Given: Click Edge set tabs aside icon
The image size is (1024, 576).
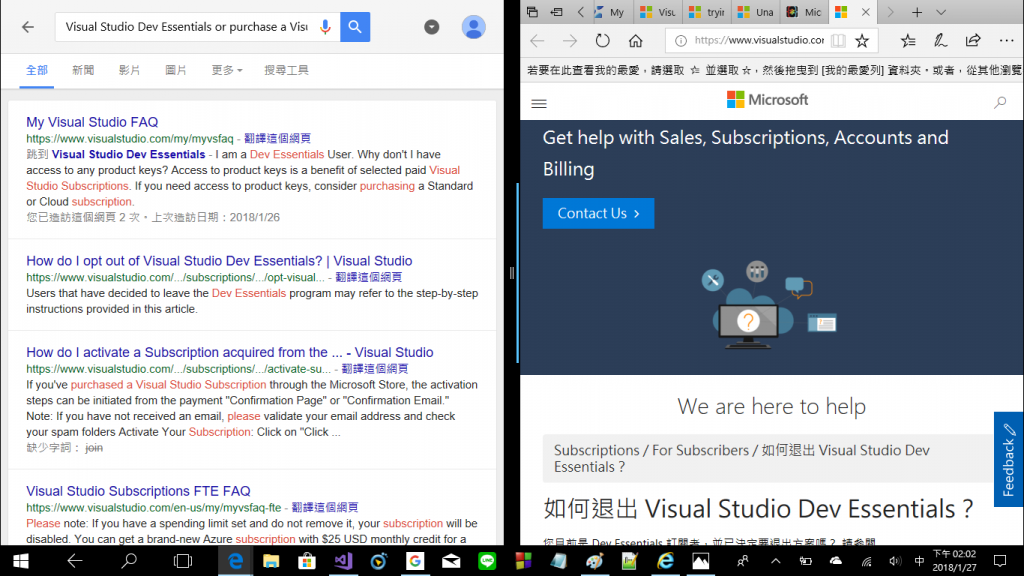Looking at the screenshot, I should tap(556, 12).
